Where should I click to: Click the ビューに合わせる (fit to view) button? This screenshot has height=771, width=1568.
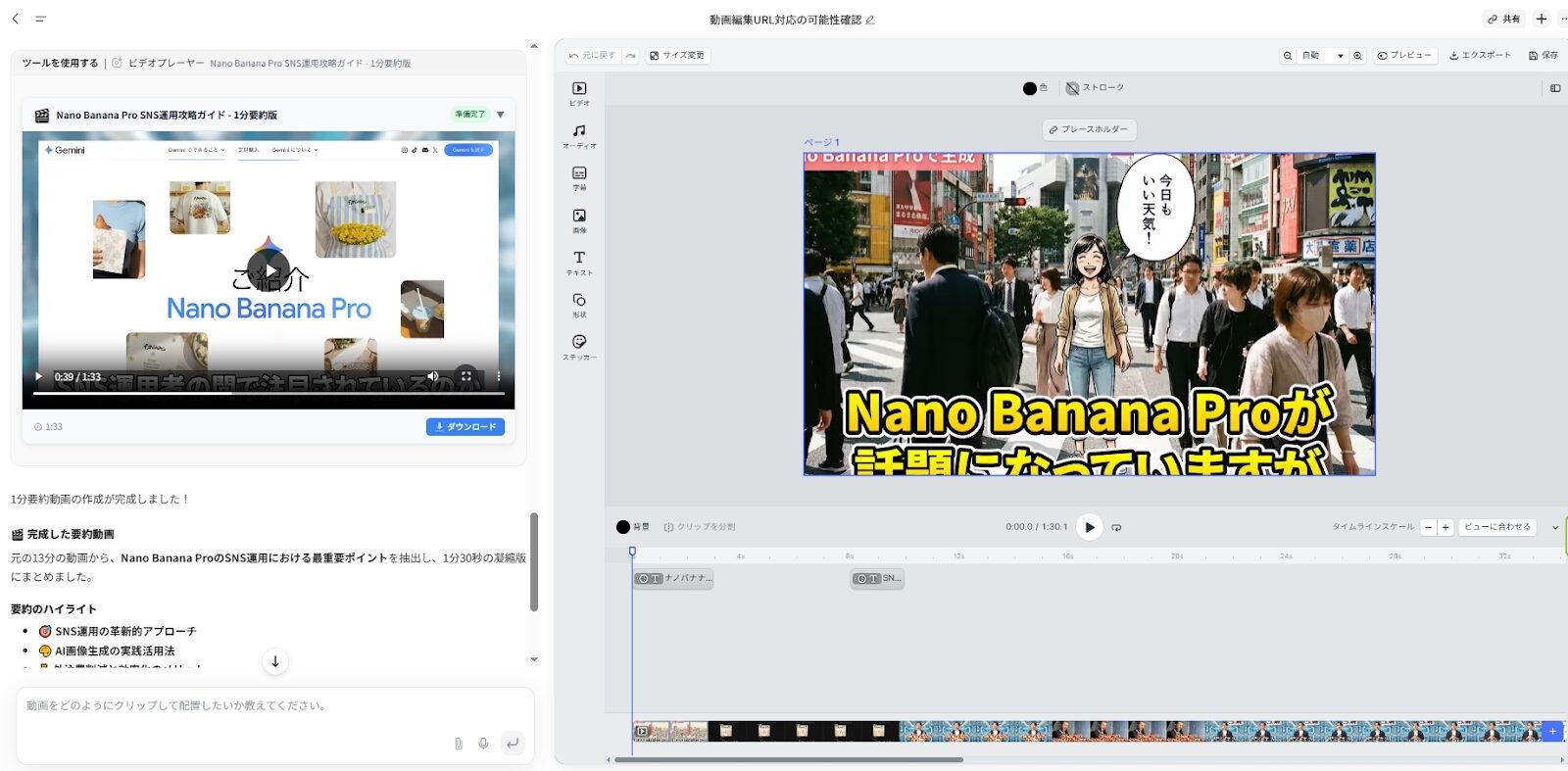point(1496,527)
